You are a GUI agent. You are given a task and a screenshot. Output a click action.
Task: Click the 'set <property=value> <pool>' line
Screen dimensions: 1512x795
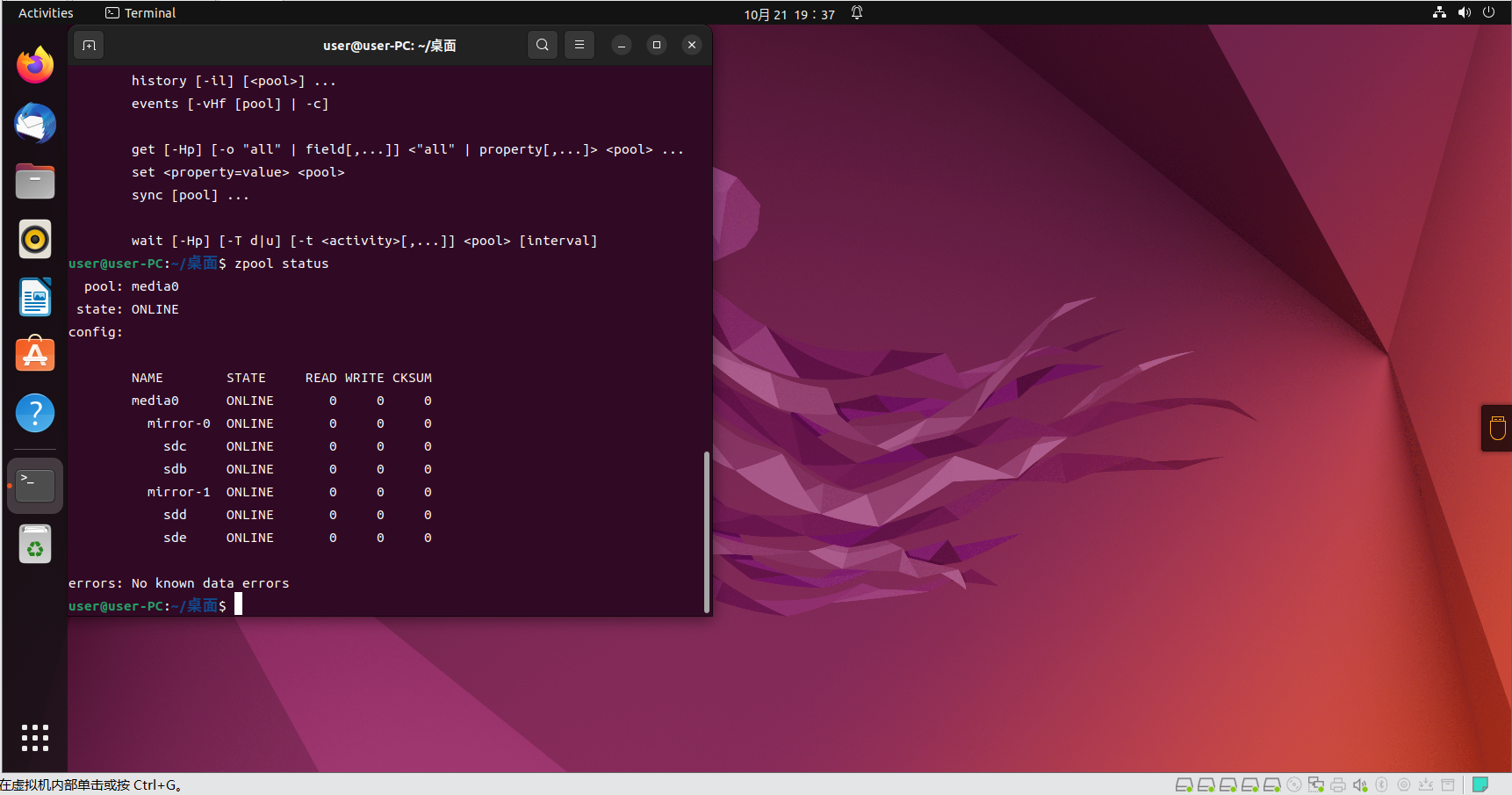(x=238, y=172)
